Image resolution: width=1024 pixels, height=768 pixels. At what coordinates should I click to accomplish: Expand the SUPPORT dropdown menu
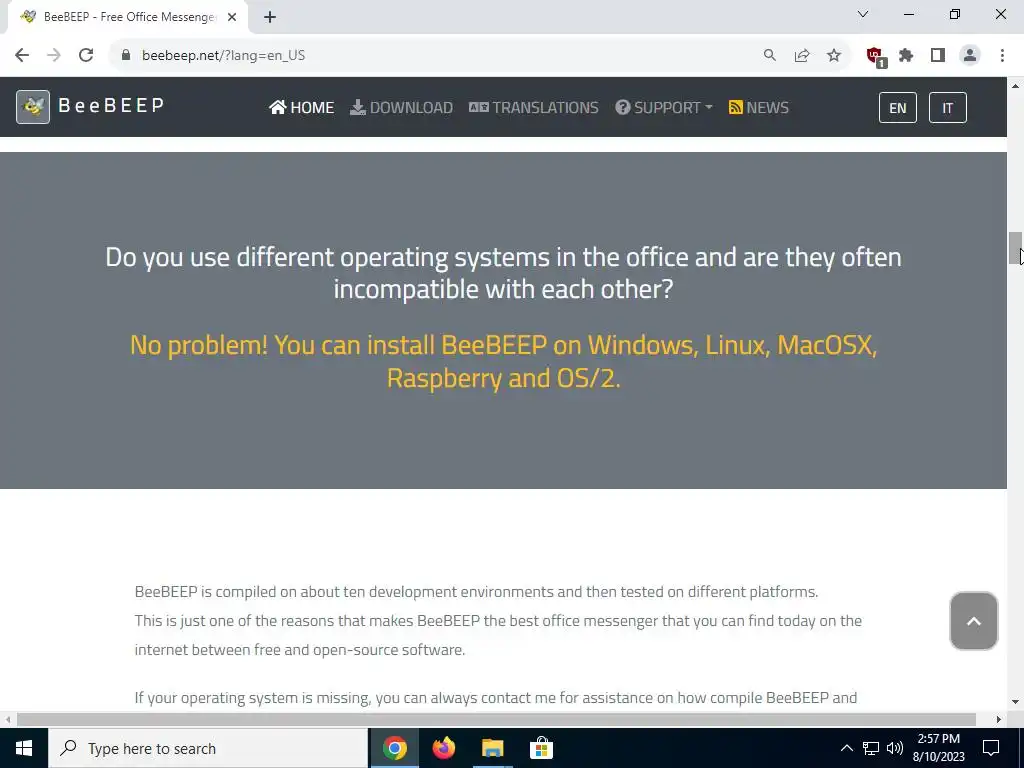(x=664, y=107)
